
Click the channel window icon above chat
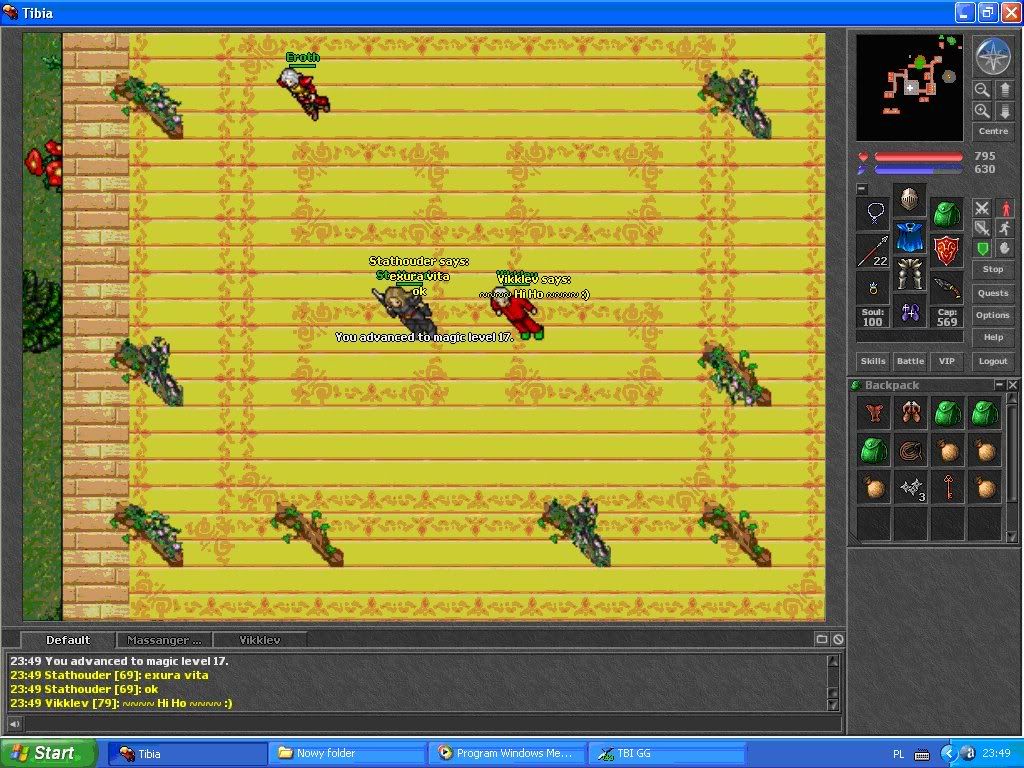[x=822, y=639]
